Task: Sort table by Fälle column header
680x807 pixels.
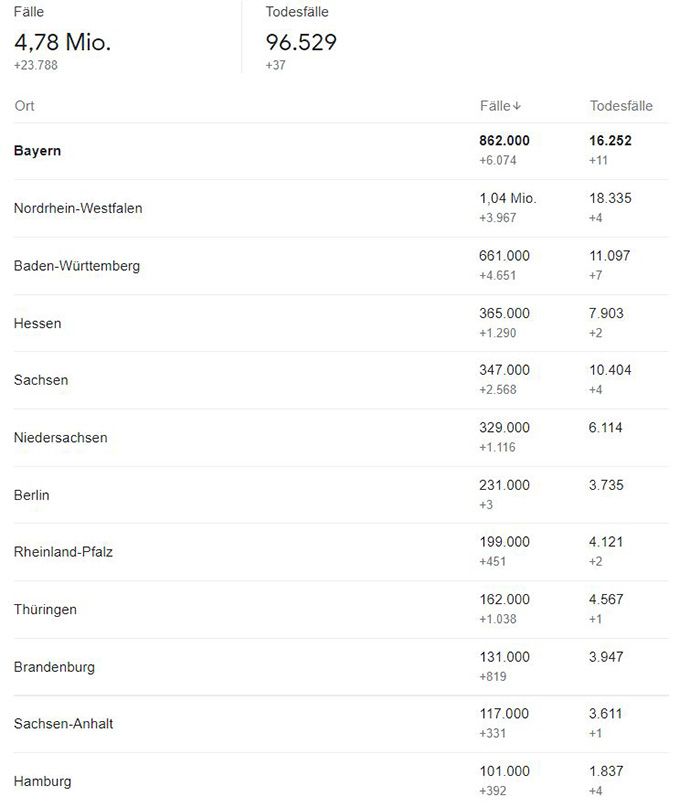Action: tap(500, 106)
